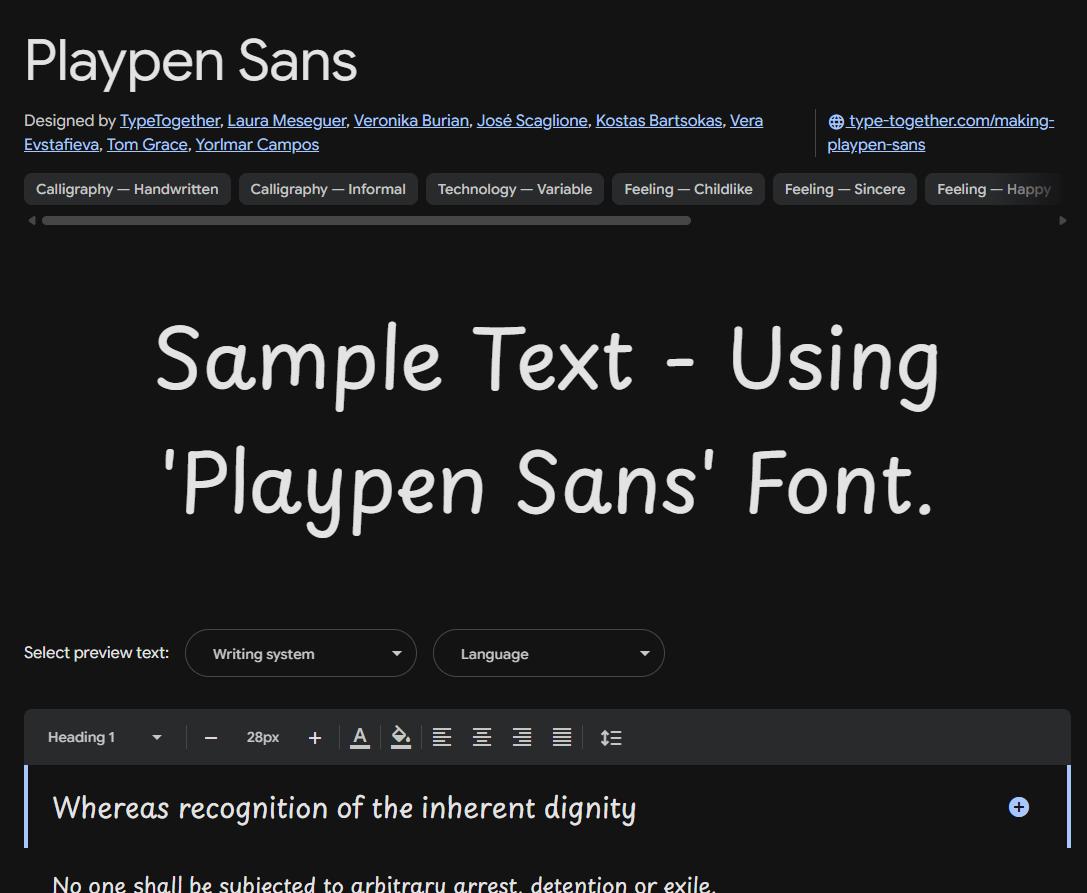Screen dimensions: 1087x893
Task: Open Veronika Burian designer link
Action: pos(411,121)
